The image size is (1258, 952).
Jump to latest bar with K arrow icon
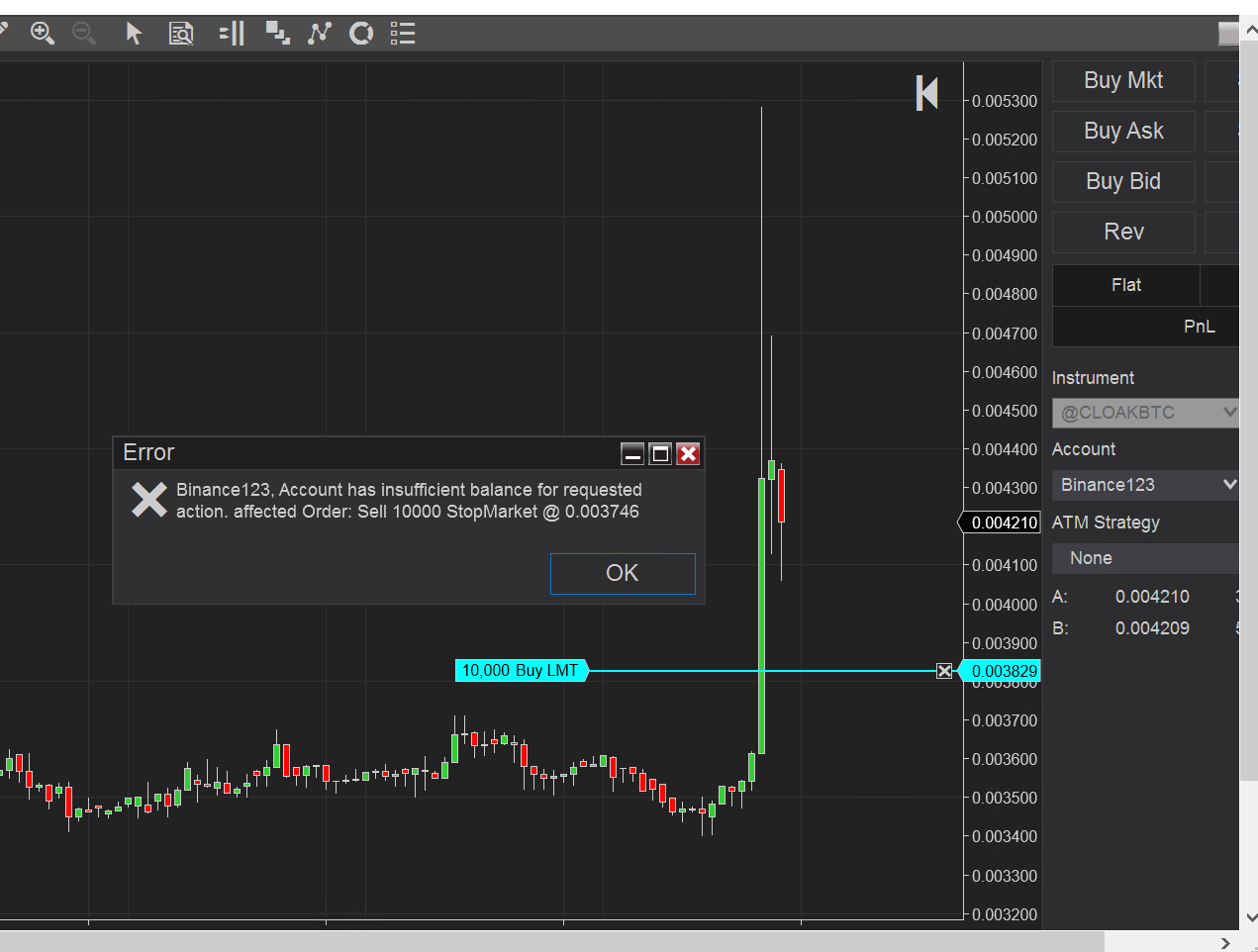pos(926,93)
